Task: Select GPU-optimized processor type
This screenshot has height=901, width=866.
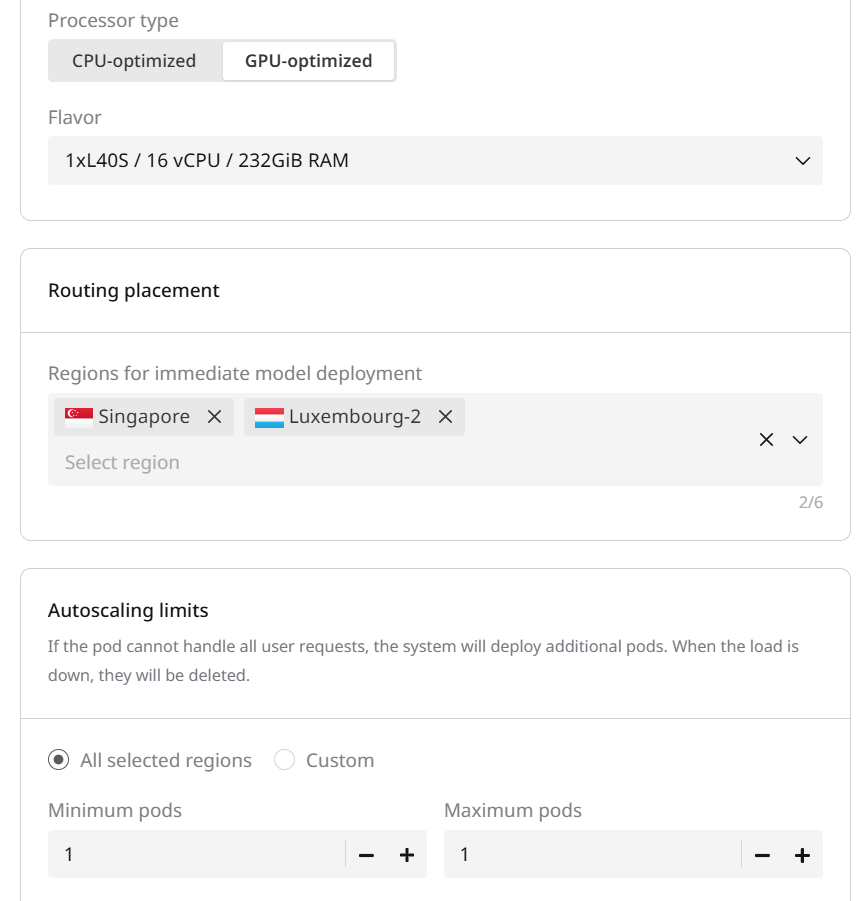Action: 308,61
